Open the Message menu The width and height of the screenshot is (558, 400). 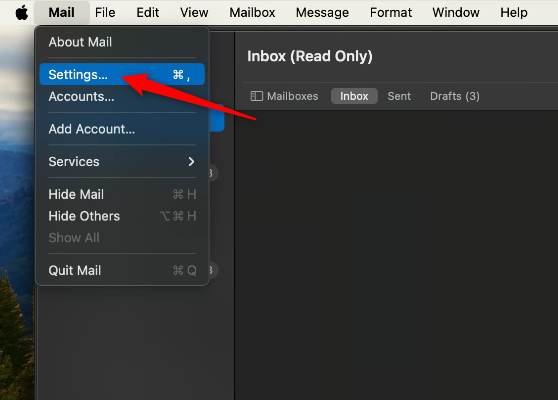[322, 13]
